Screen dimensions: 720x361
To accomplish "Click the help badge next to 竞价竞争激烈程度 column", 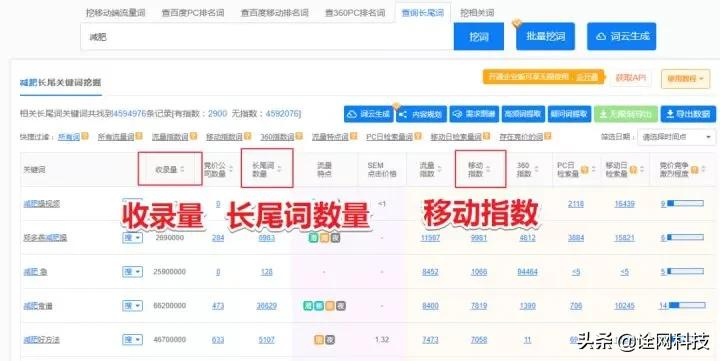I will [694, 169].
